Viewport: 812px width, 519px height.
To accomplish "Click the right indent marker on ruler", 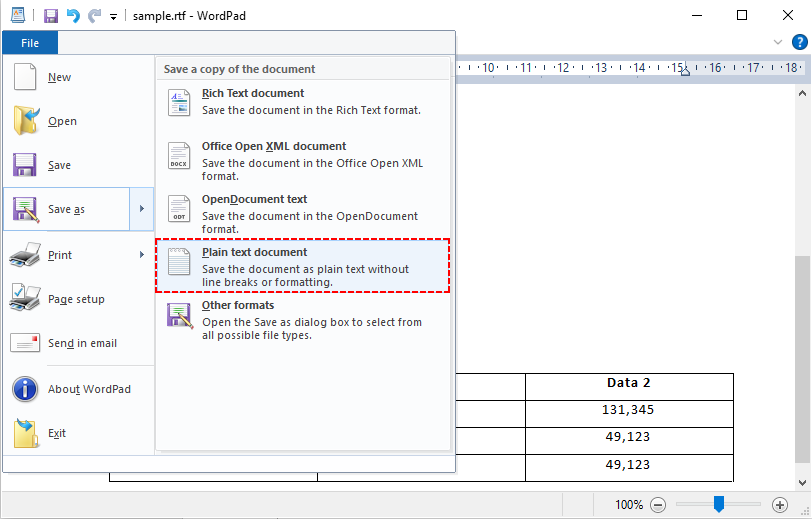I will point(685,71).
